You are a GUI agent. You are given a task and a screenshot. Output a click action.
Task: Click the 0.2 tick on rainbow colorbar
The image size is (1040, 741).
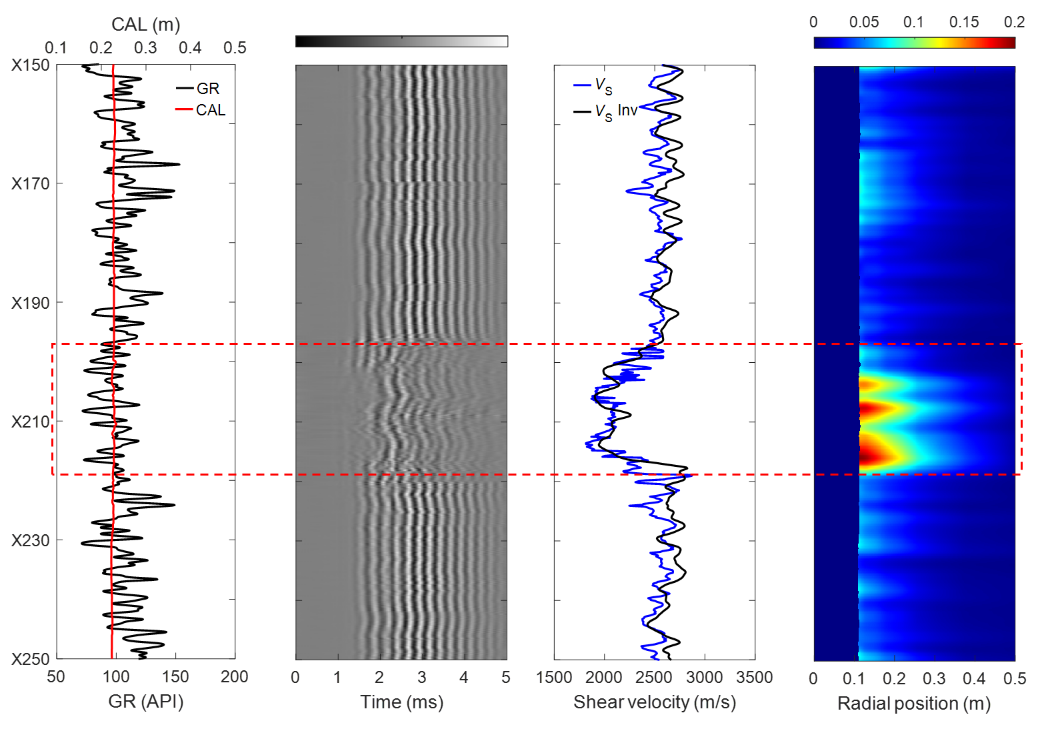click(1014, 21)
